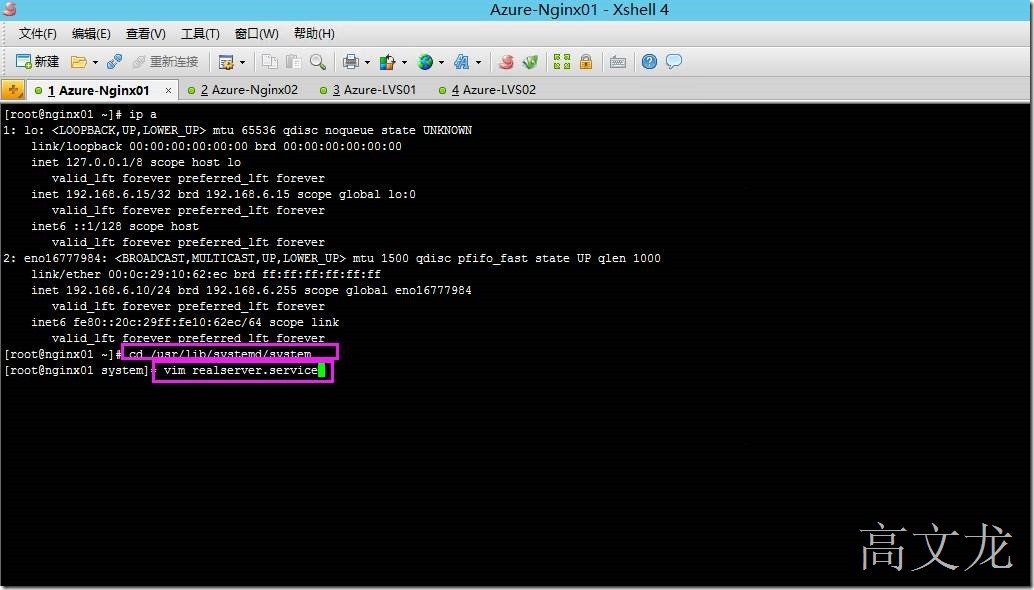
Task: Open the help question mark icon
Action: 650,62
